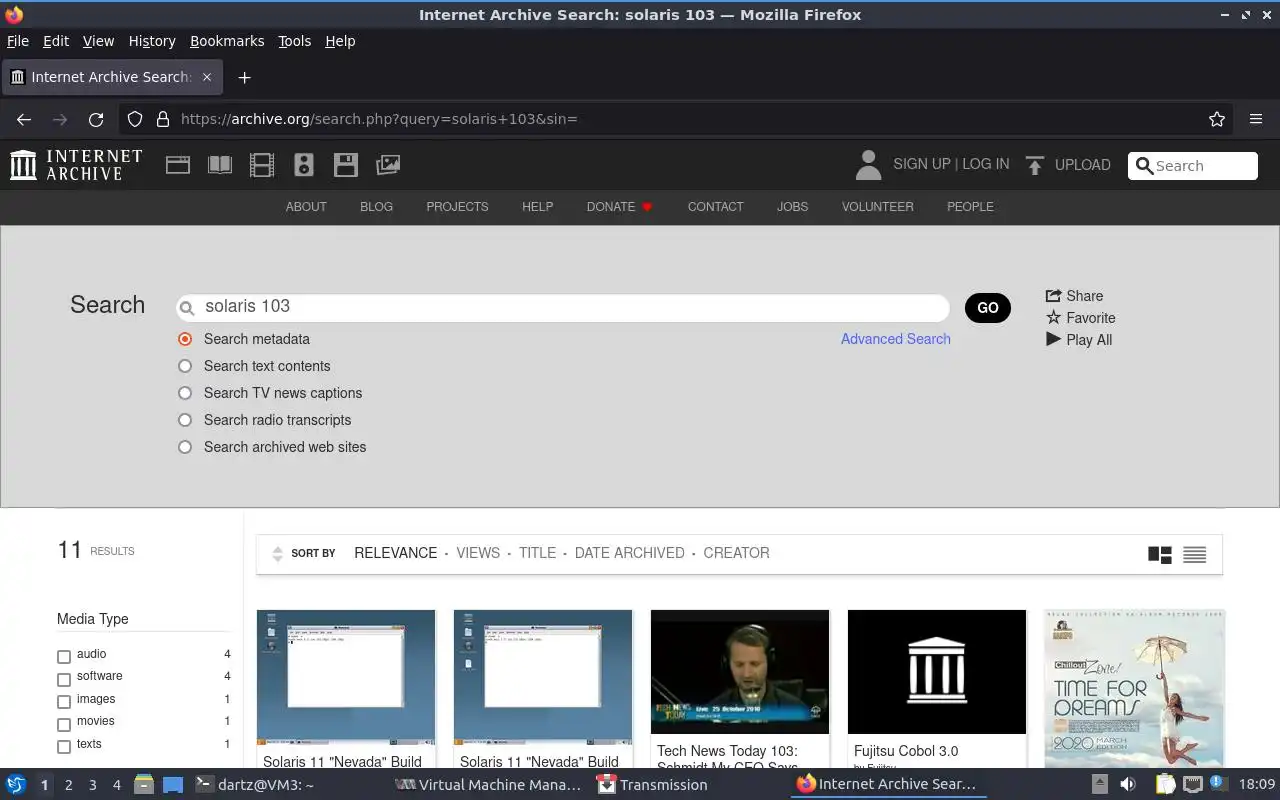The height and width of the screenshot is (800, 1280).
Task: Select Search metadata radio button
Action: pyautogui.click(x=185, y=339)
